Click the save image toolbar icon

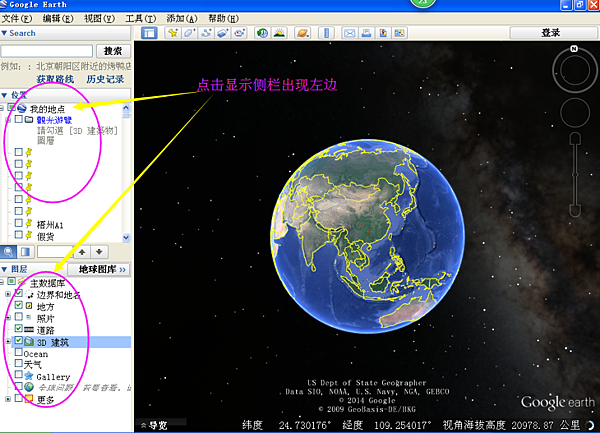(383, 33)
